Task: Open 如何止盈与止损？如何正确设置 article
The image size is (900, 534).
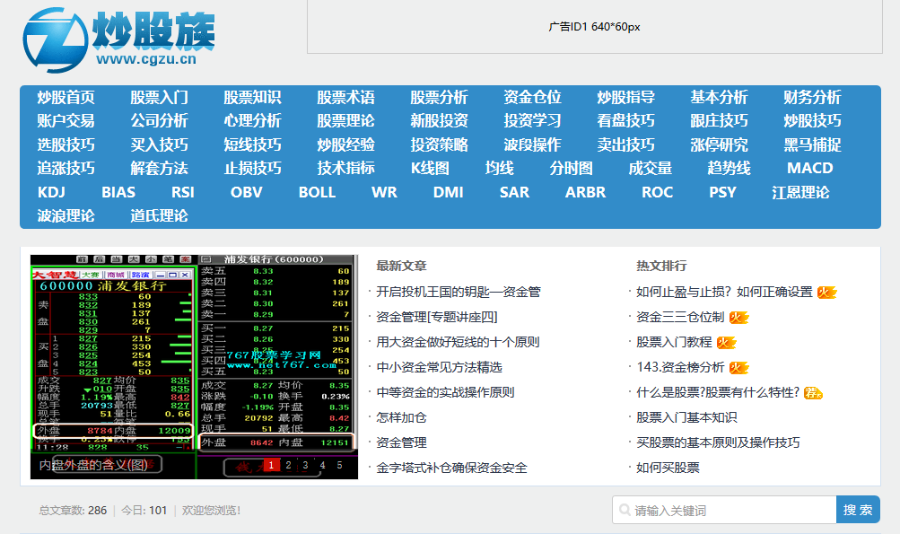Action: (724, 292)
